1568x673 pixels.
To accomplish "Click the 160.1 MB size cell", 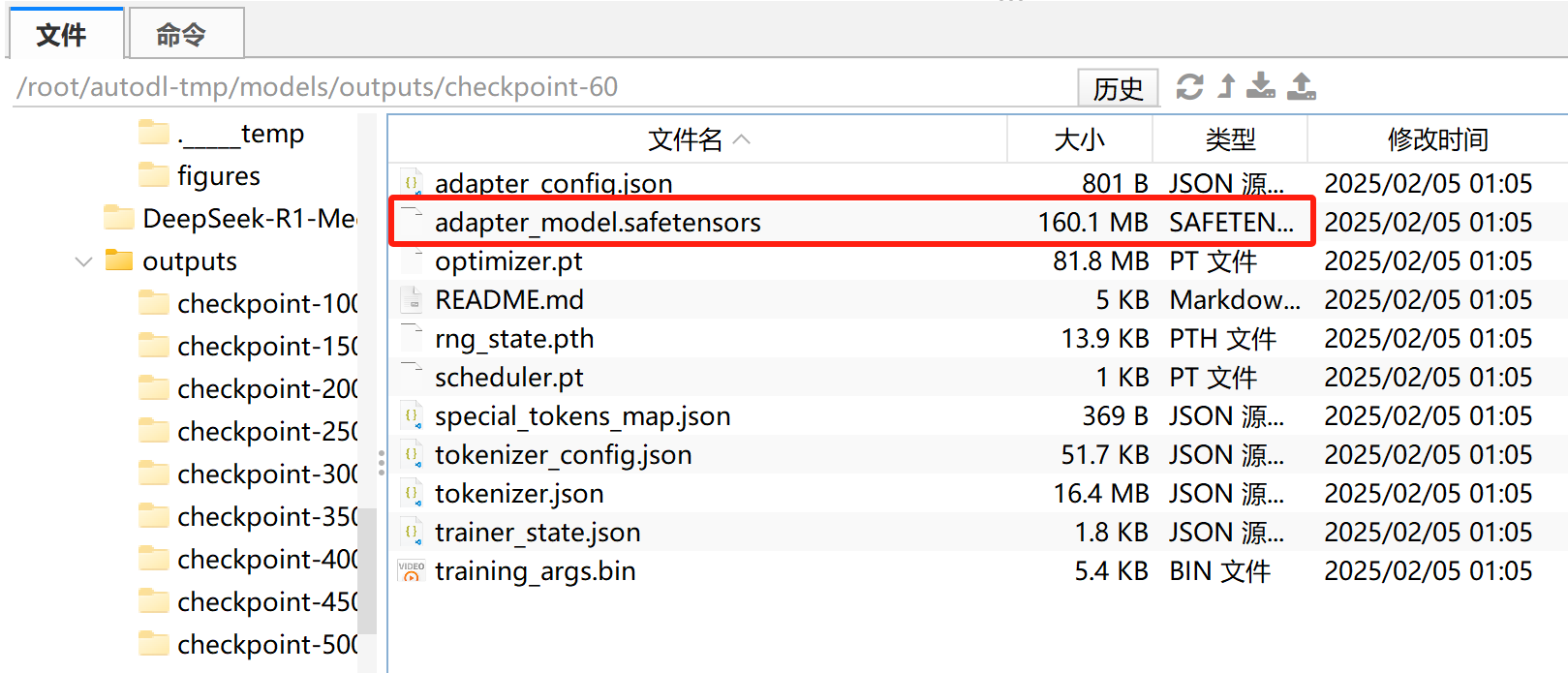I will click(1092, 223).
